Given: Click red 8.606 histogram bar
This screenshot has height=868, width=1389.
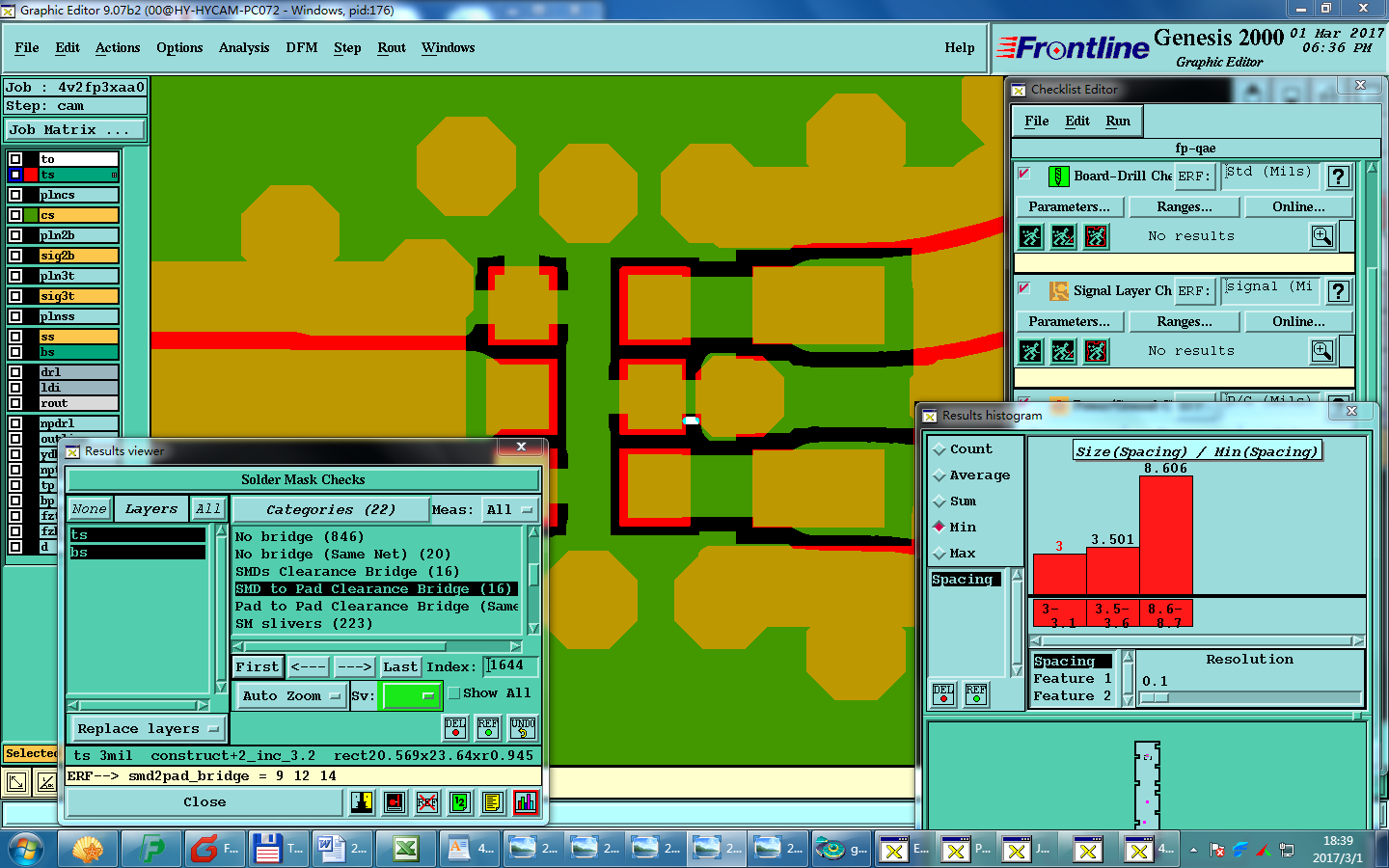Looking at the screenshot, I should [x=1166, y=535].
